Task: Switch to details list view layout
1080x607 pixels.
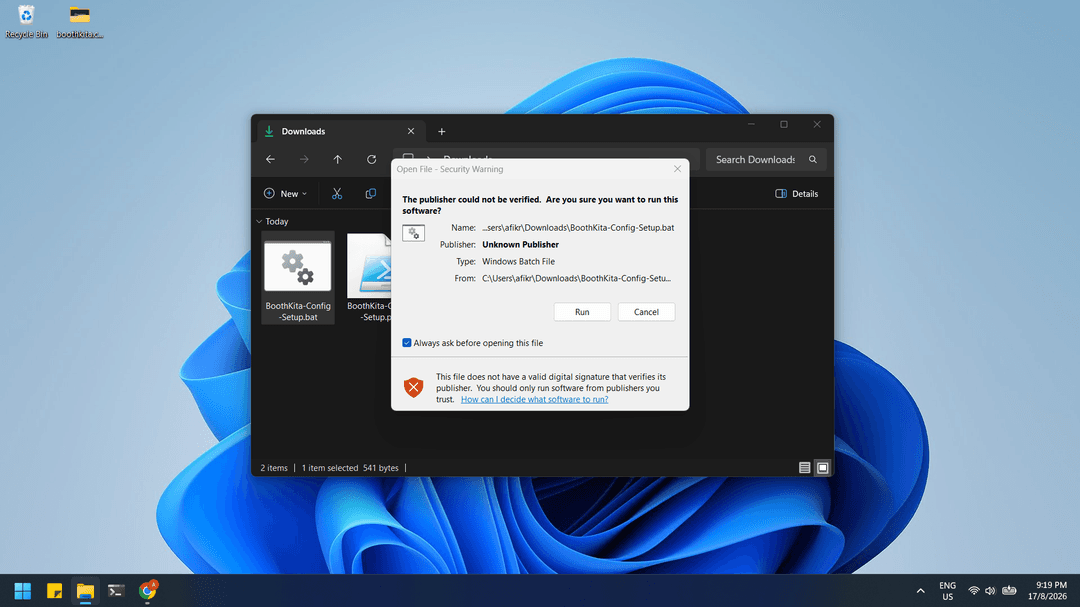Action: click(804, 468)
